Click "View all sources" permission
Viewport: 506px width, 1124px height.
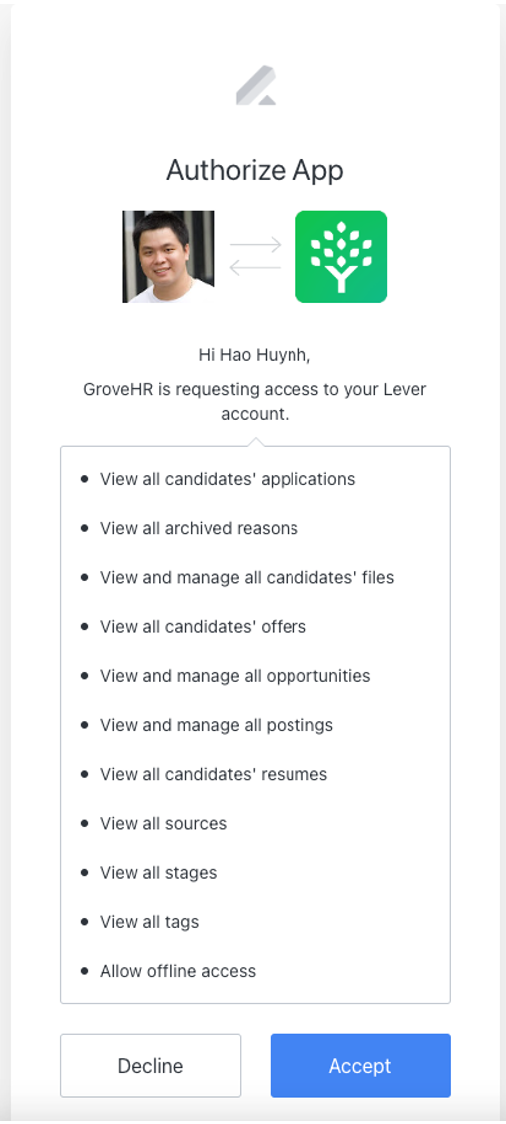[163, 824]
